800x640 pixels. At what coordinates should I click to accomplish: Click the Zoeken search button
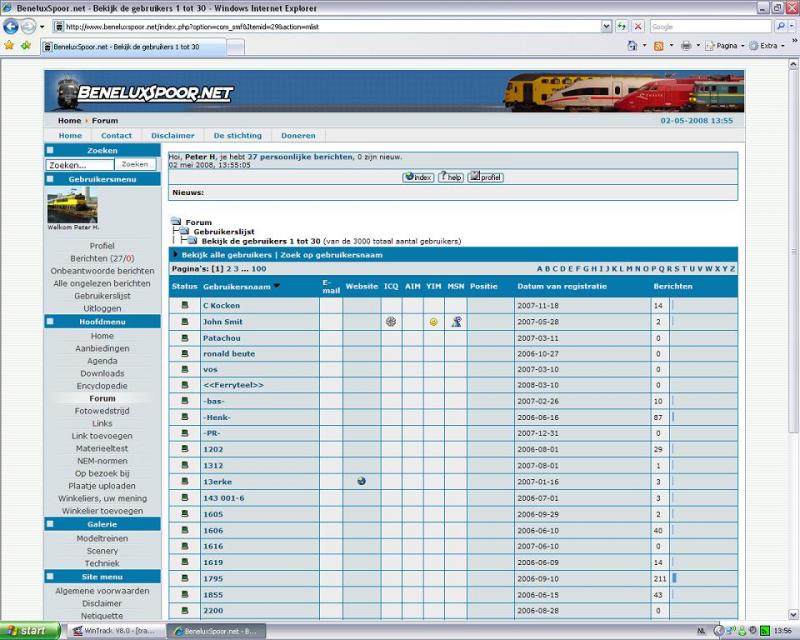135,164
